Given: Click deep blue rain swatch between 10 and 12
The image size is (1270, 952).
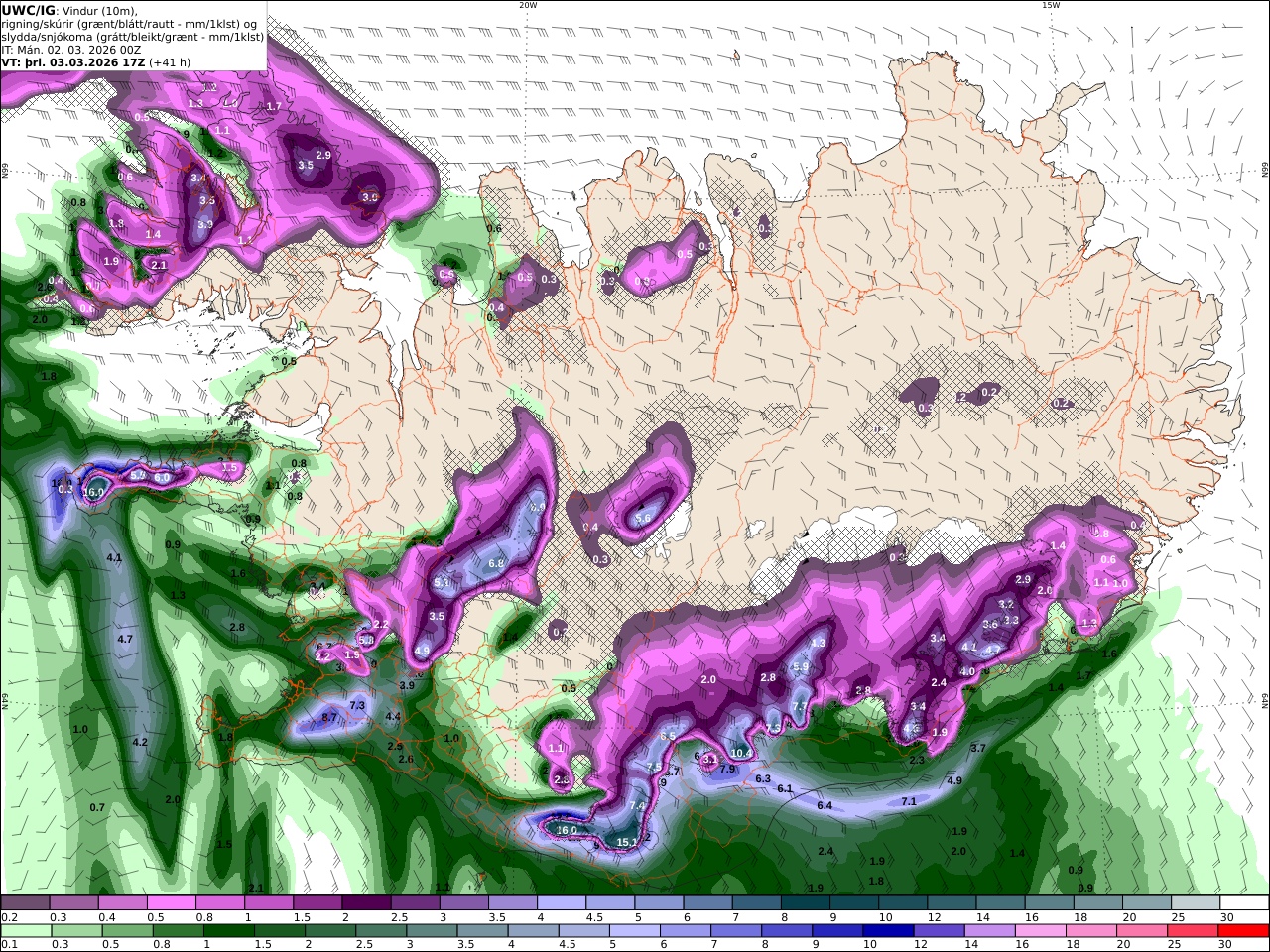Looking at the screenshot, I should (x=886, y=930).
